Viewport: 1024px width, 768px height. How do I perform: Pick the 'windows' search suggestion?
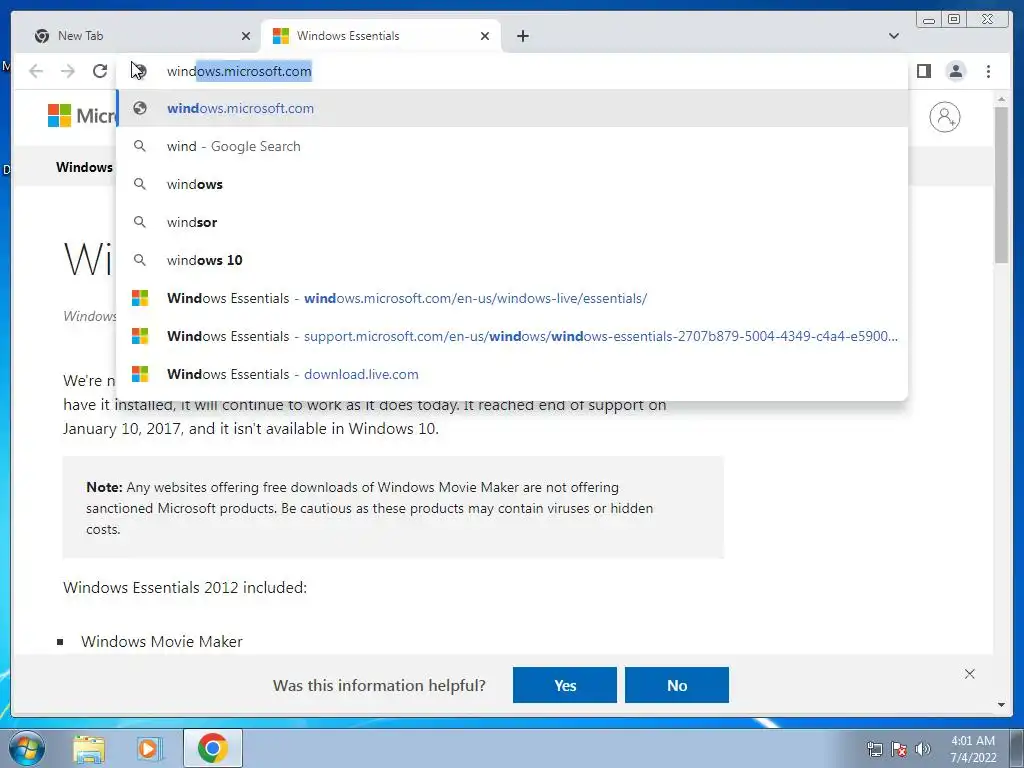(x=512, y=184)
